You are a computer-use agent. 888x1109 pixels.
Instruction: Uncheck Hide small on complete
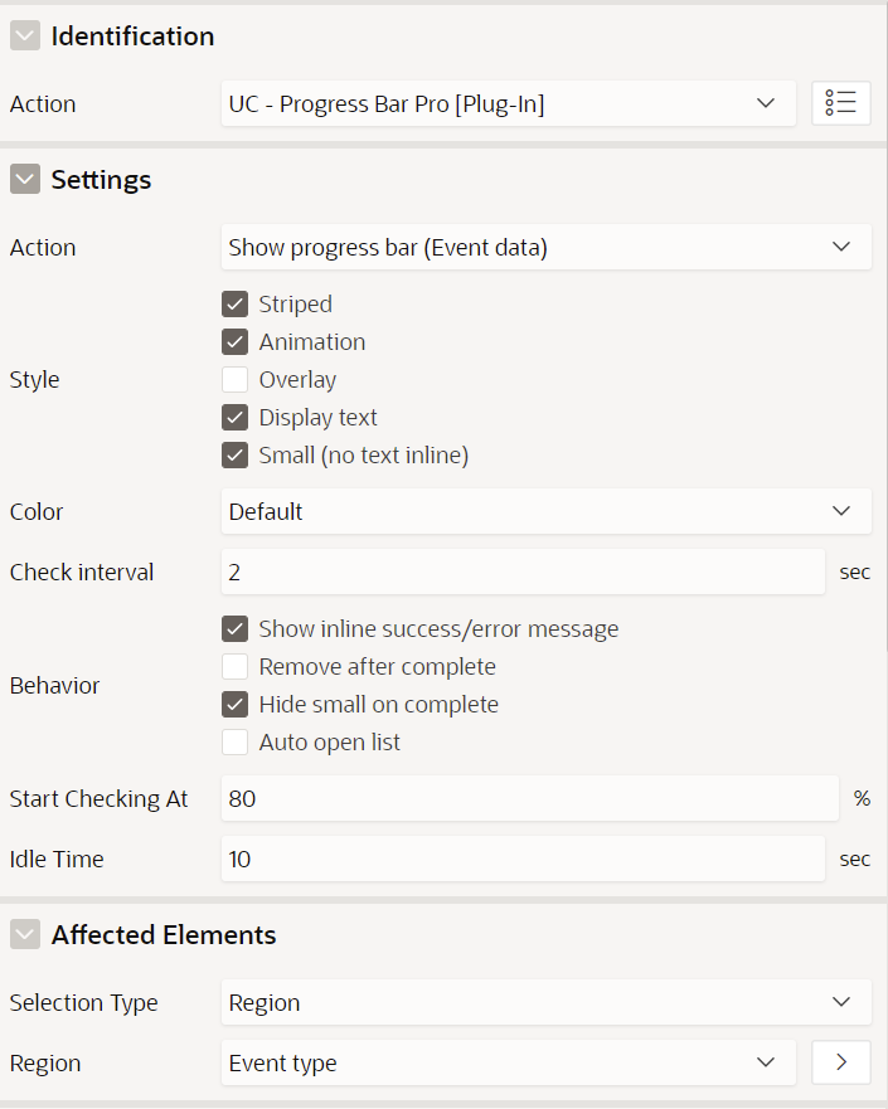(x=235, y=704)
